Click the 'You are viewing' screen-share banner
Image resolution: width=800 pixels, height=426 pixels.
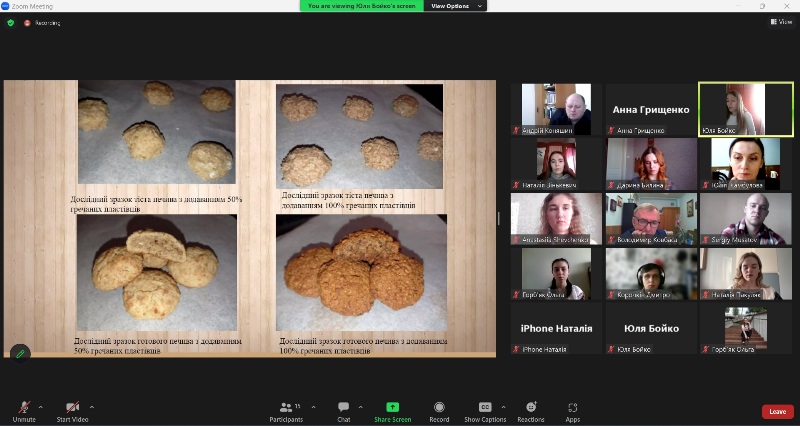(x=362, y=6)
